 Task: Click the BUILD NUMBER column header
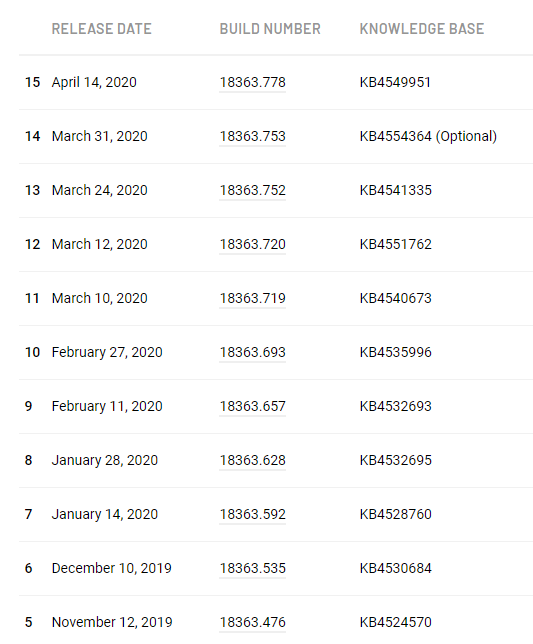(x=270, y=29)
